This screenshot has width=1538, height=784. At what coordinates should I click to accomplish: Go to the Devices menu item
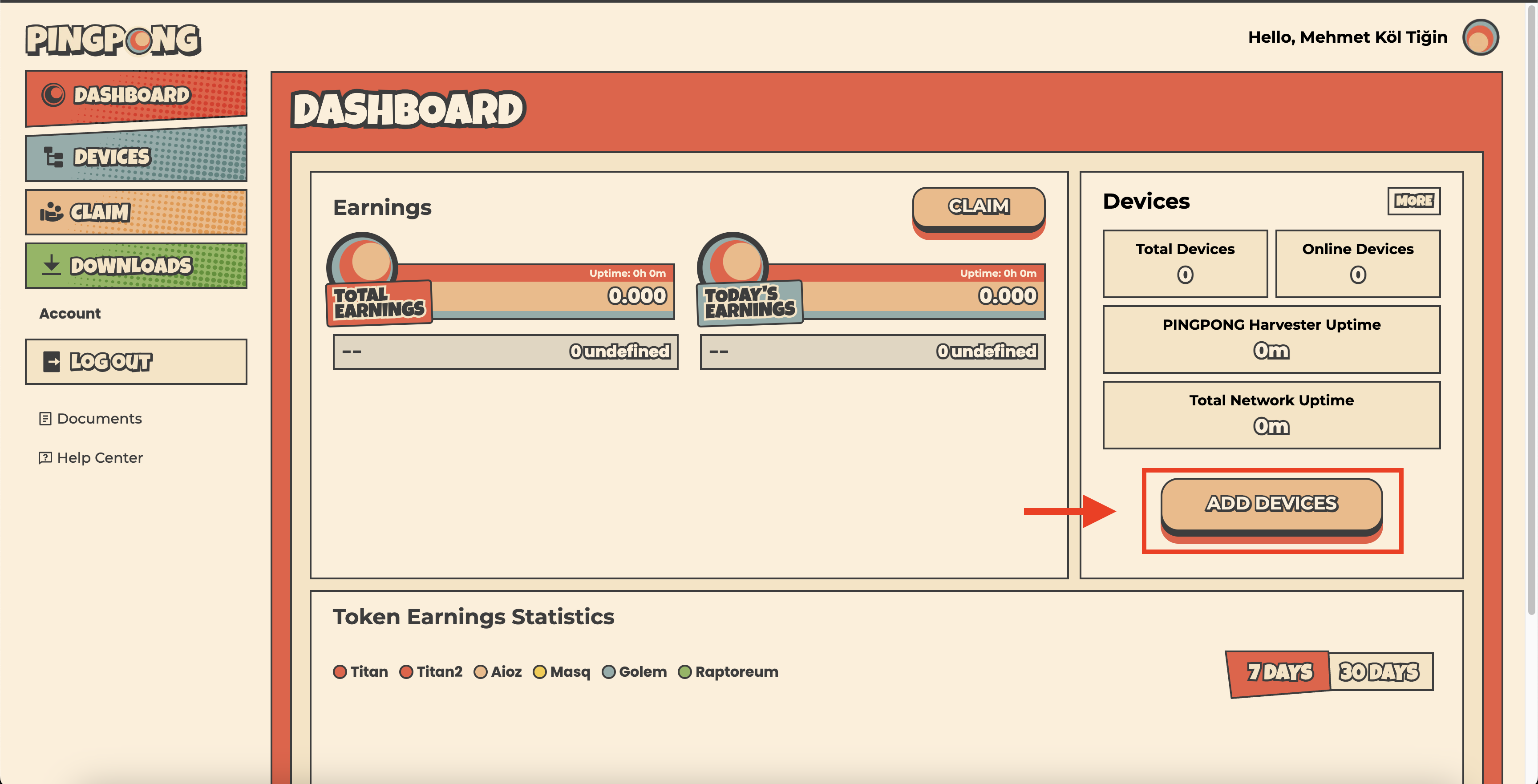[x=136, y=155]
